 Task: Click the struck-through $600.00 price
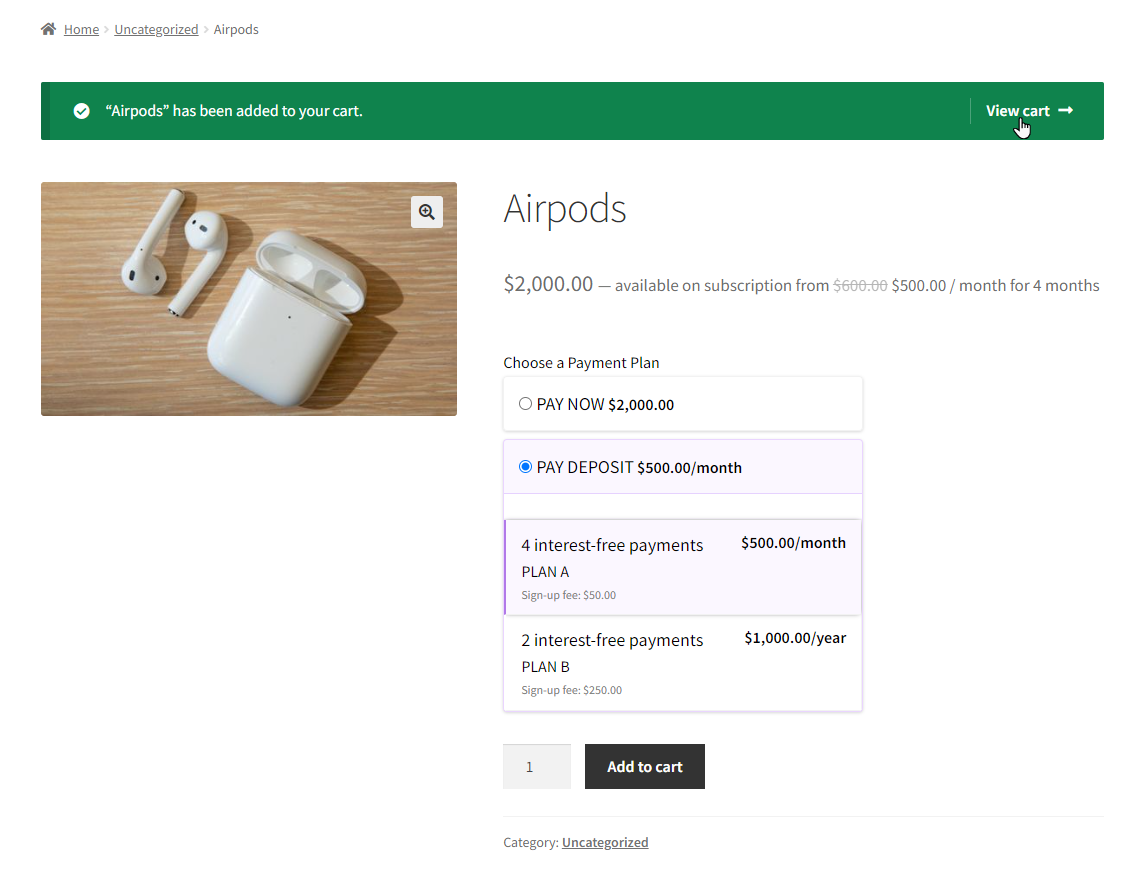pos(860,286)
